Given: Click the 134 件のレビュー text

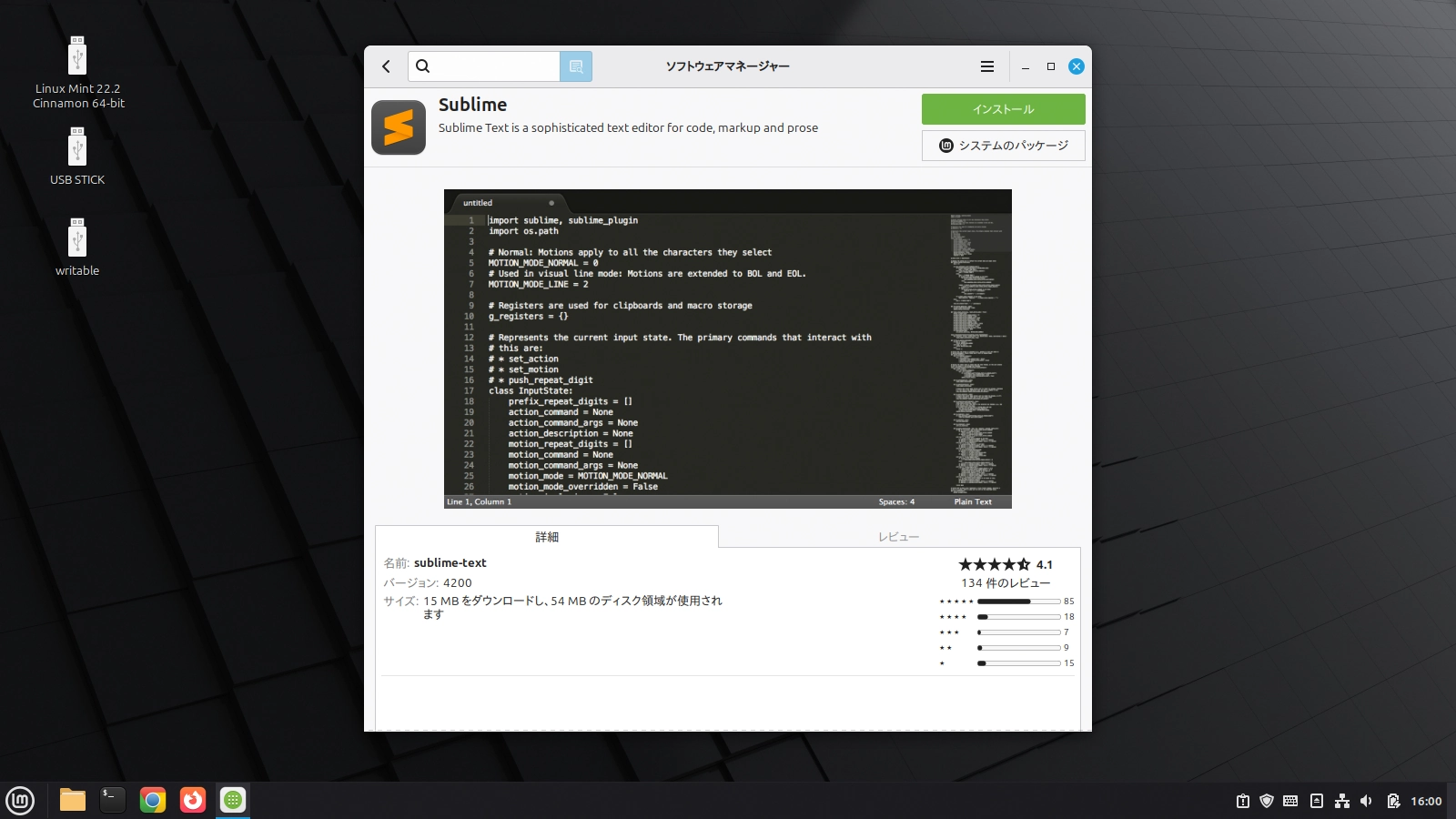Looking at the screenshot, I should pos(1006,583).
